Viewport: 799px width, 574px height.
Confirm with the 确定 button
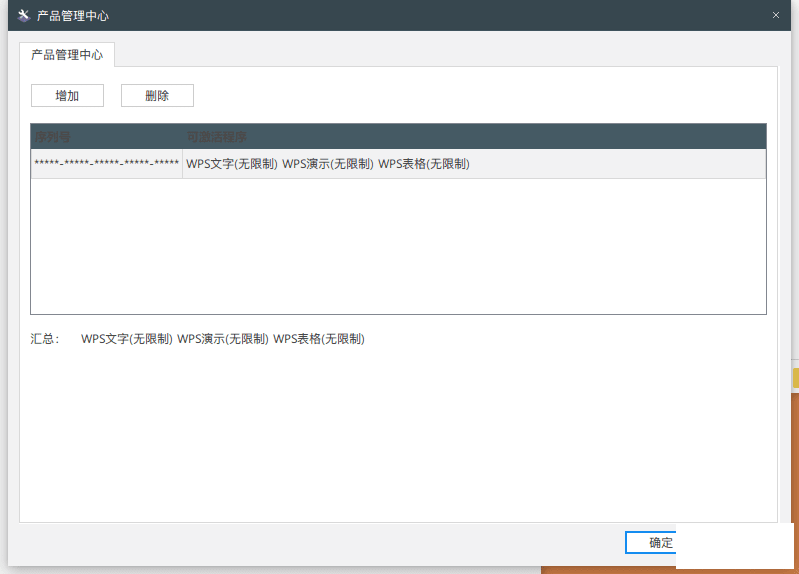(x=651, y=542)
